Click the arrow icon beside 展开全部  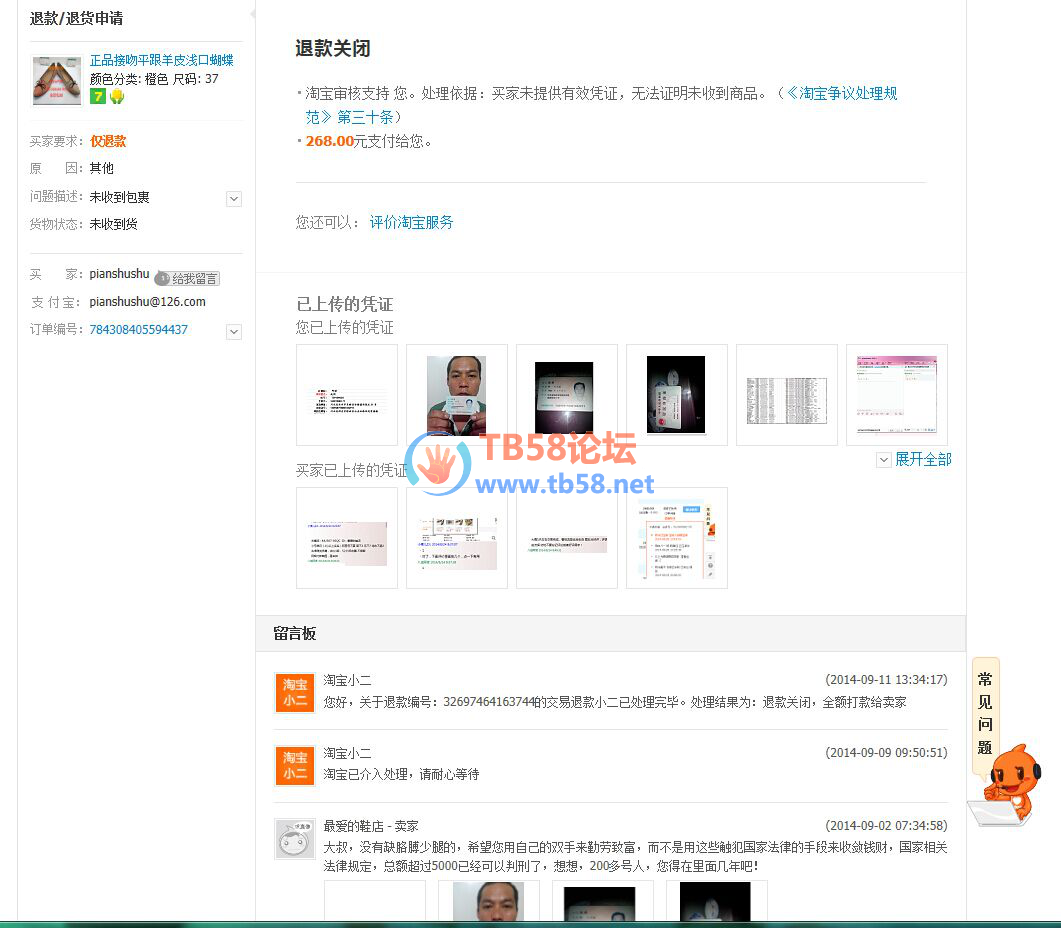(x=884, y=460)
